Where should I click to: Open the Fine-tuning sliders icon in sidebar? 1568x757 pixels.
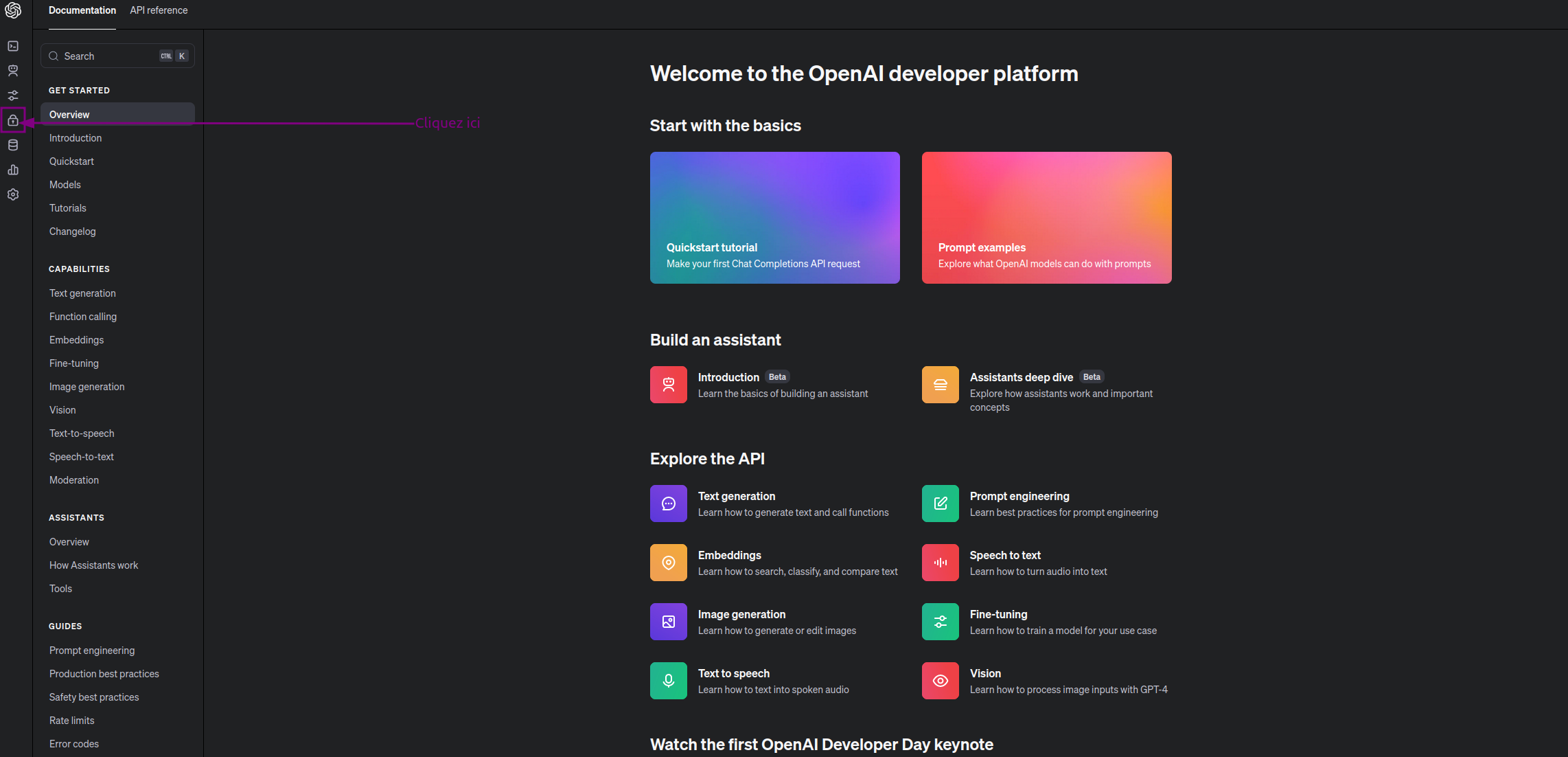point(13,95)
